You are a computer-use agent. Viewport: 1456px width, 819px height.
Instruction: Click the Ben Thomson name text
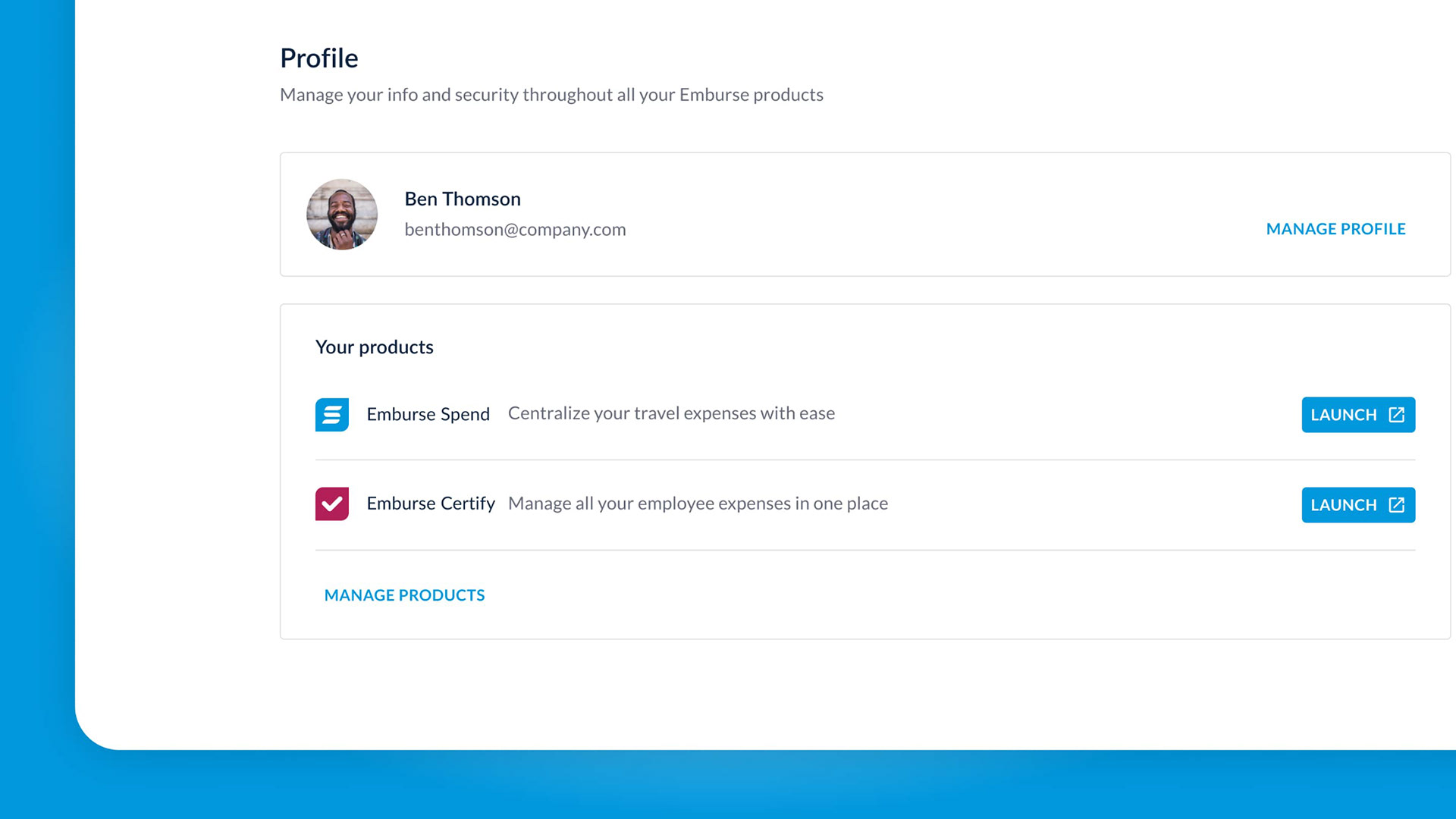(x=463, y=199)
